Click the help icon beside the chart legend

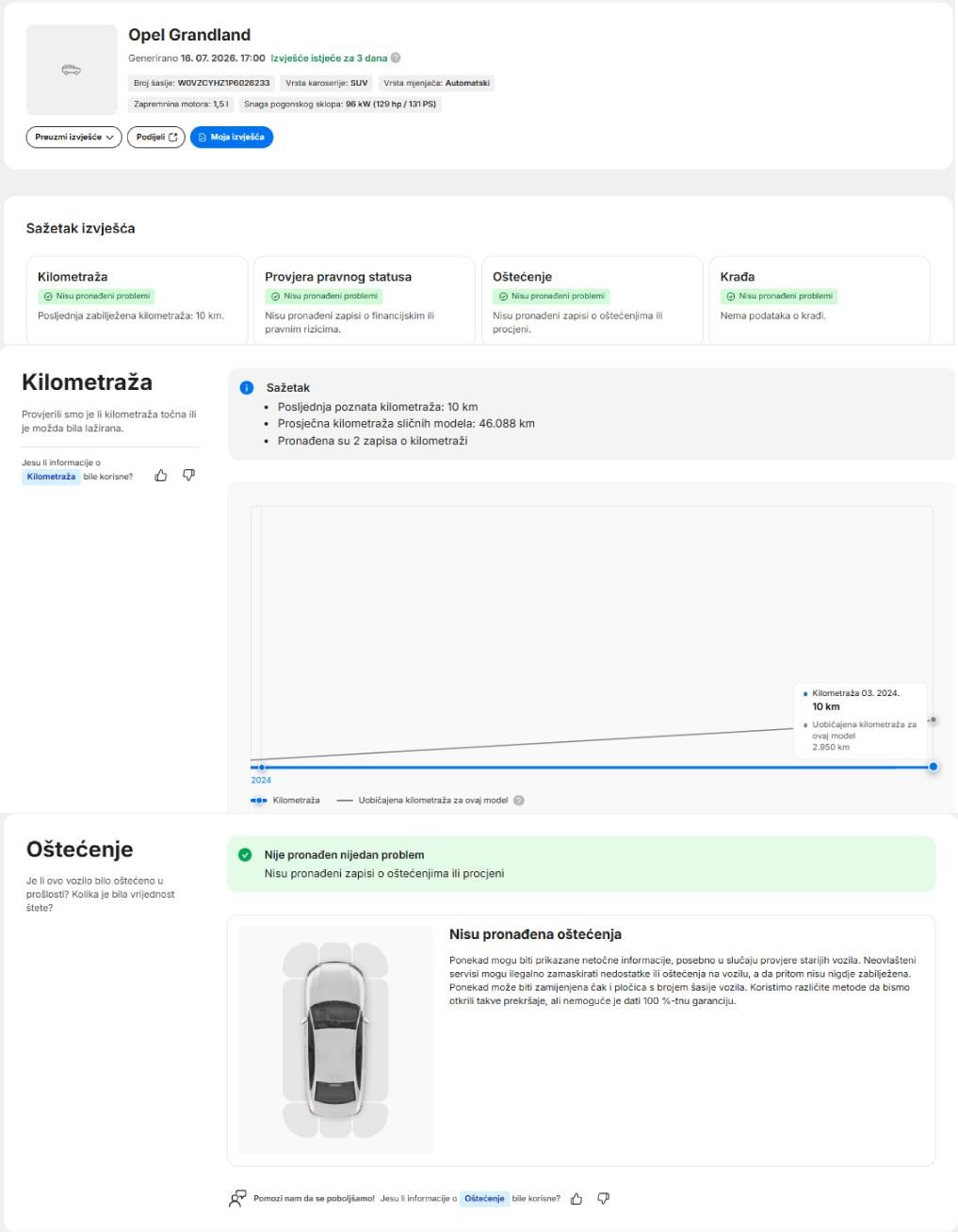pyautogui.click(x=519, y=801)
